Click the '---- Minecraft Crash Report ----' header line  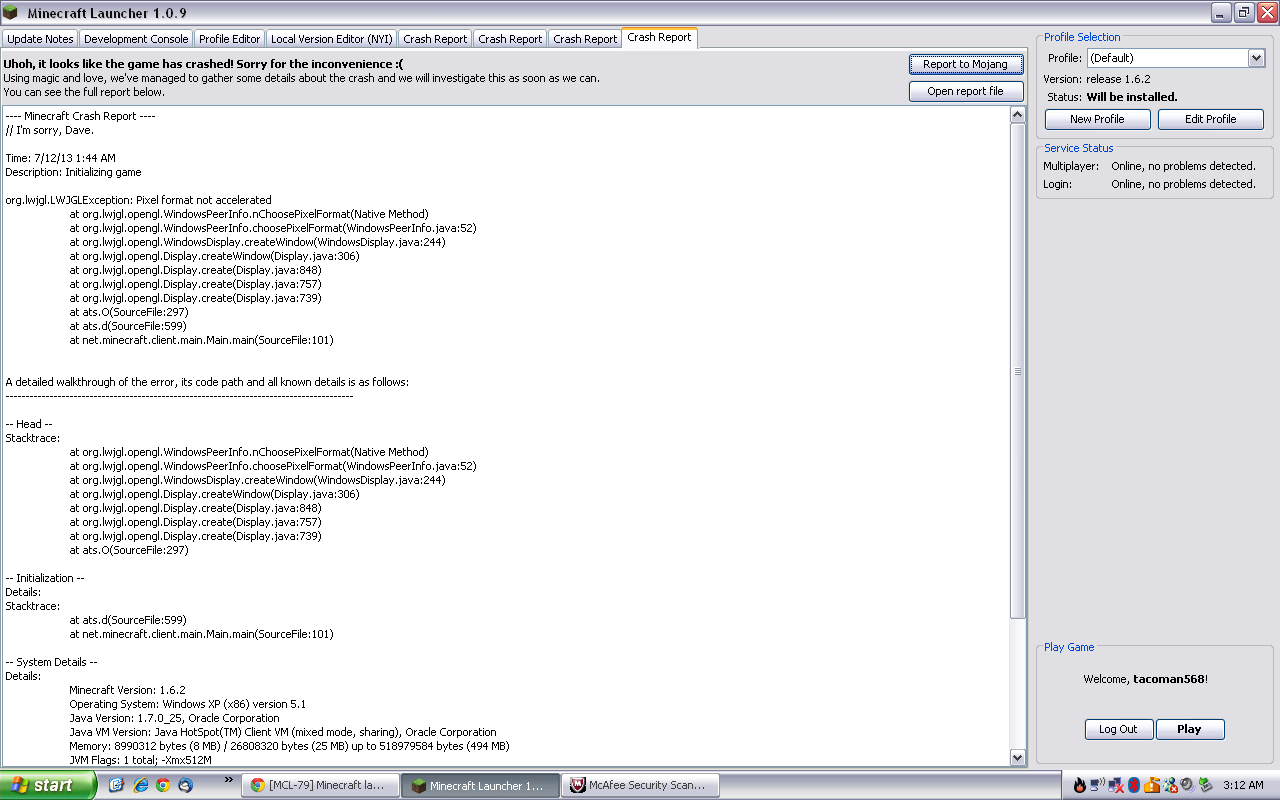click(80, 116)
